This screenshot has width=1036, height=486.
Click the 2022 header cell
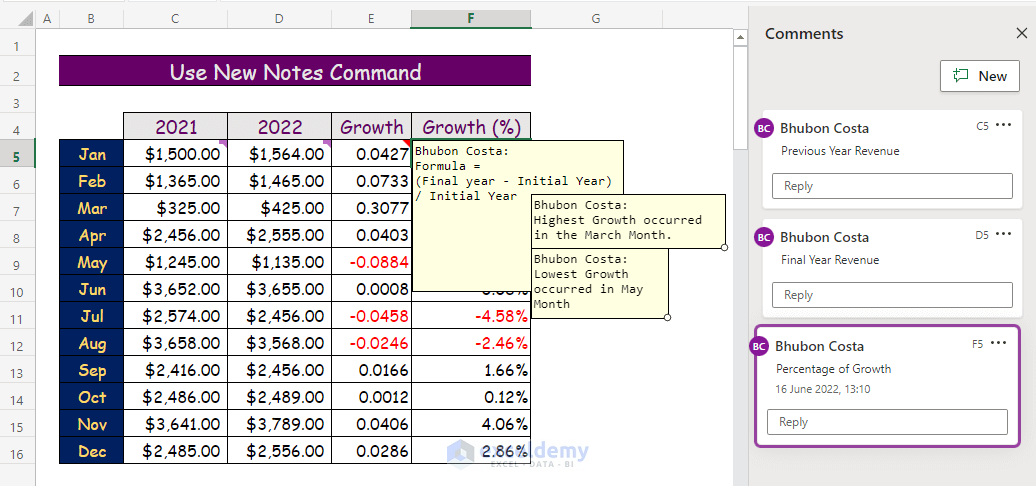pyautogui.click(x=279, y=126)
